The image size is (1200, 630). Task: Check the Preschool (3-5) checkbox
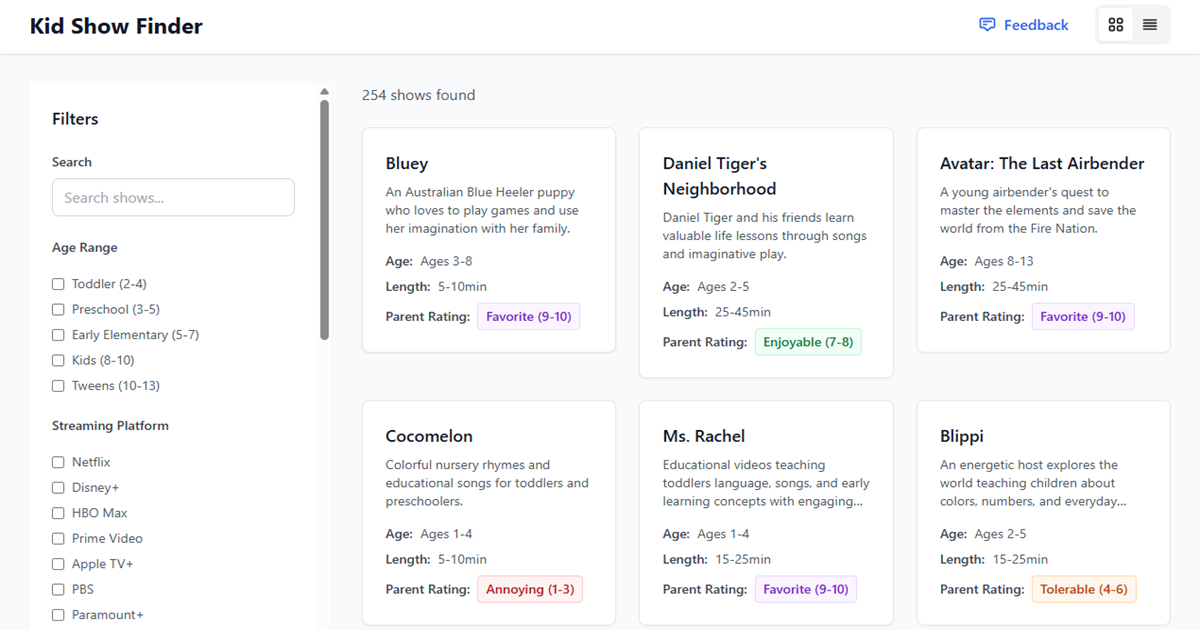click(x=58, y=310)
